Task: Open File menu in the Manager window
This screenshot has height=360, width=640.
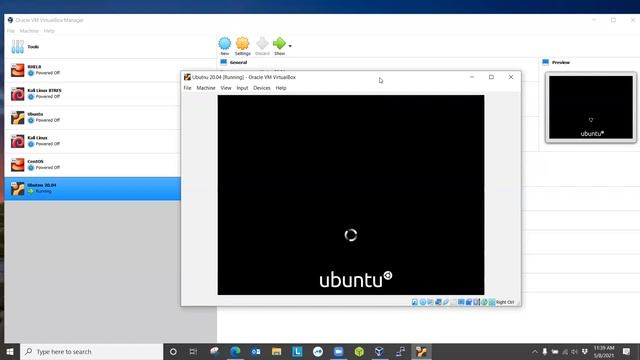Action: coord(11,31)
